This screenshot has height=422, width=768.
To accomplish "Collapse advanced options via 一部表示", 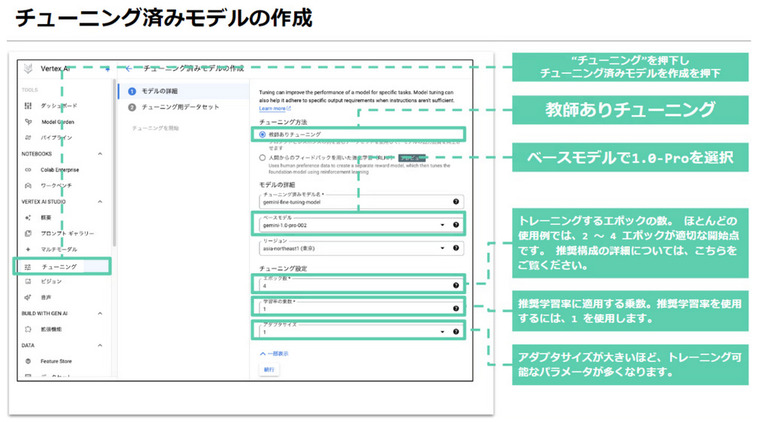I will (274, 353).
